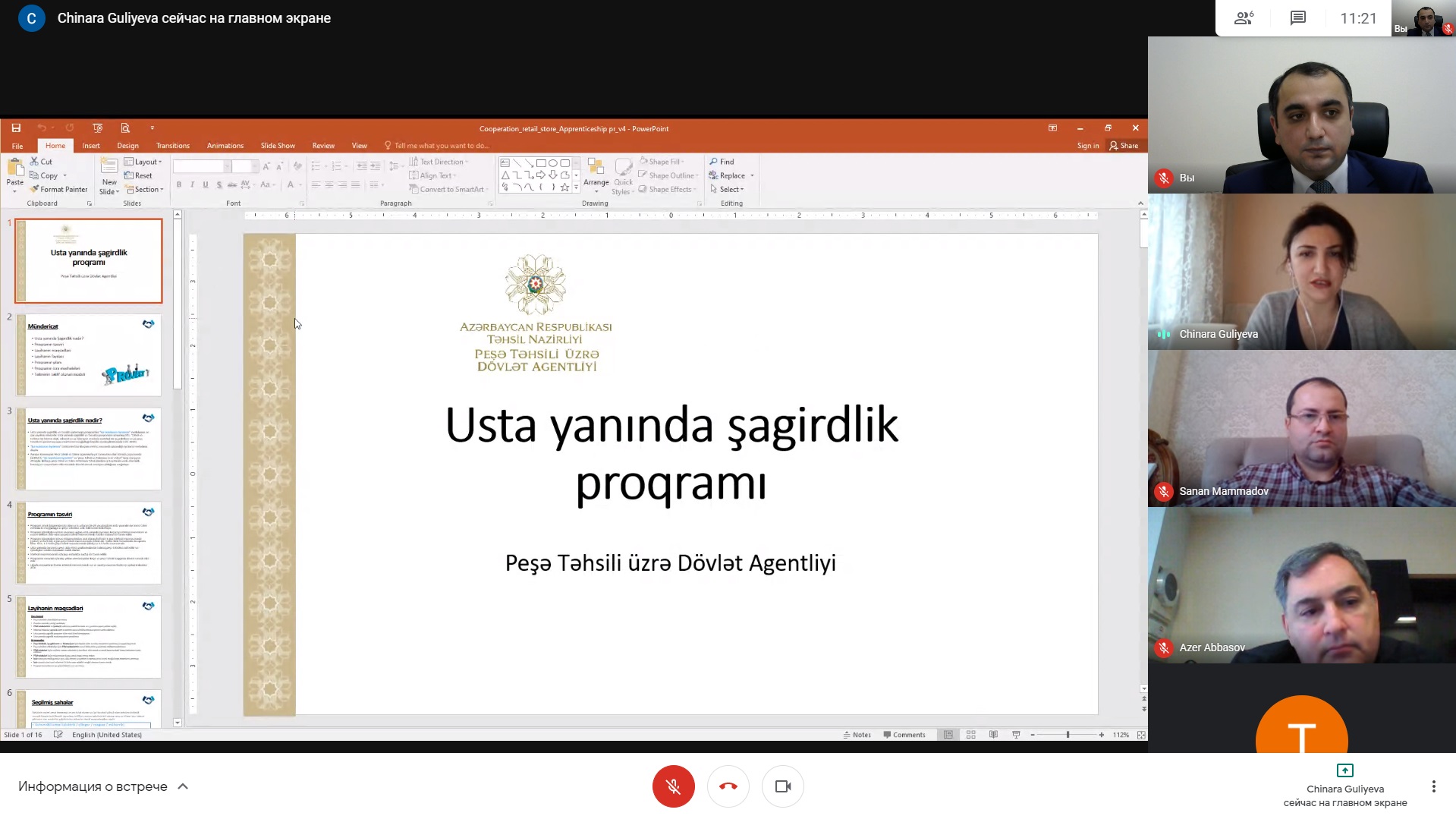Hang up with the red phone button

pos(728,786)
